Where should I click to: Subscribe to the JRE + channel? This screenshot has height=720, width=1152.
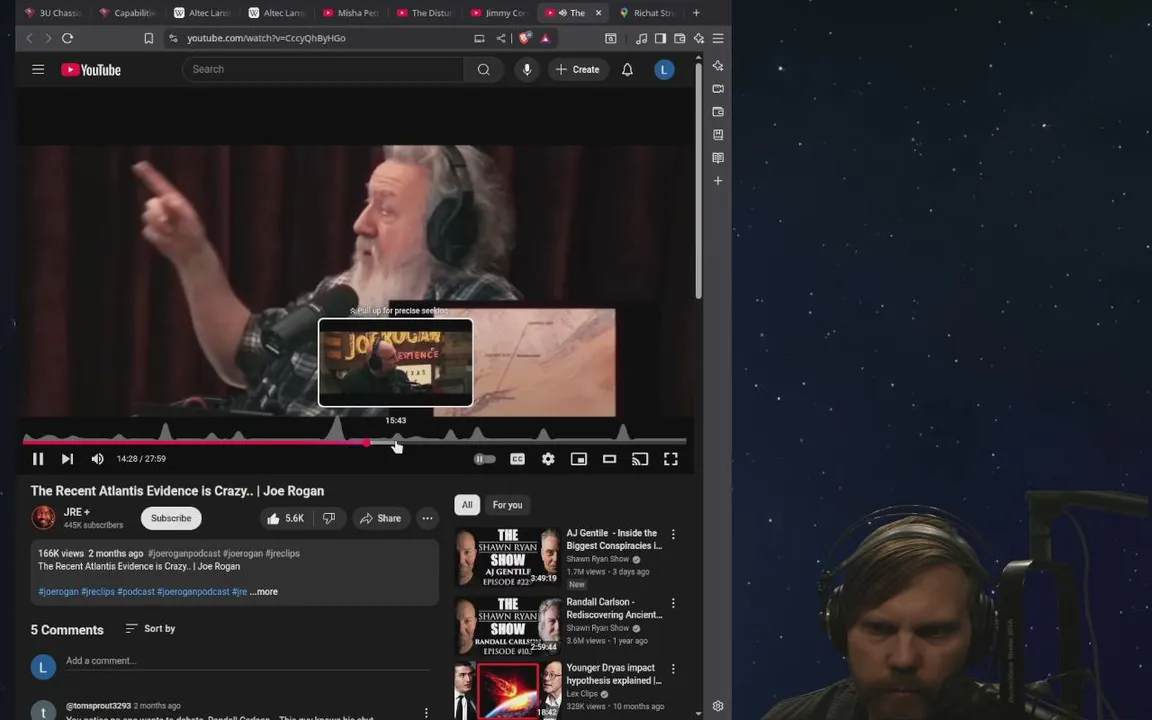[171, 519]
